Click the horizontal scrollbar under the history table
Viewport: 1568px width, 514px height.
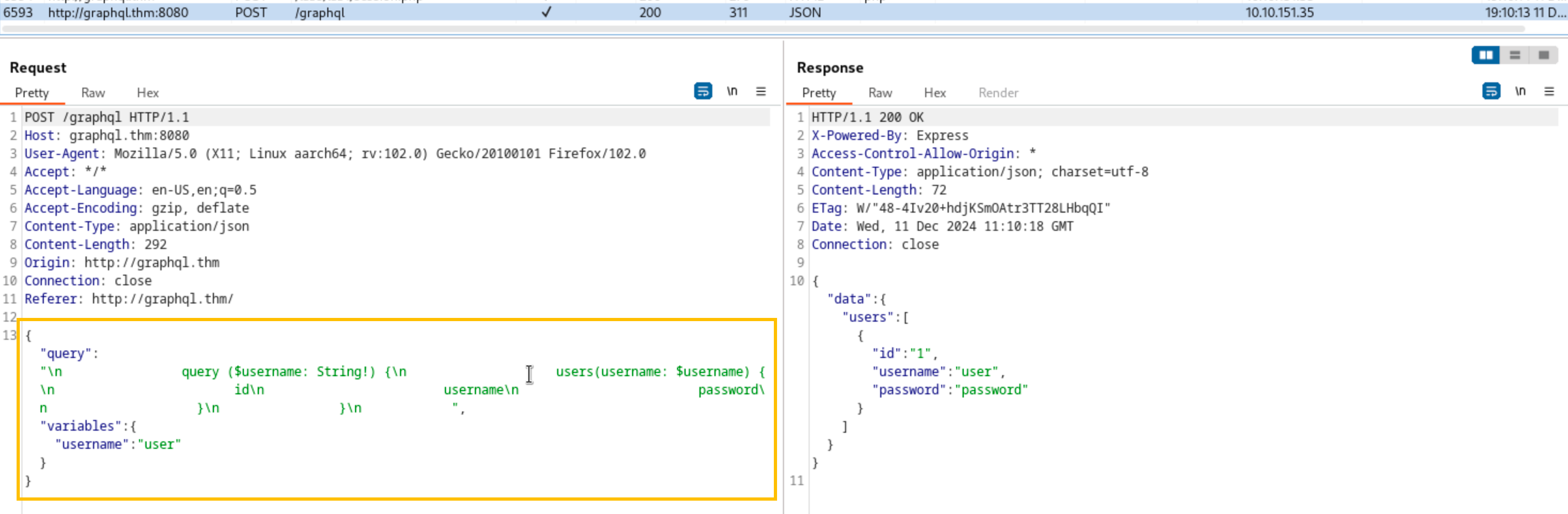[761, 29]
